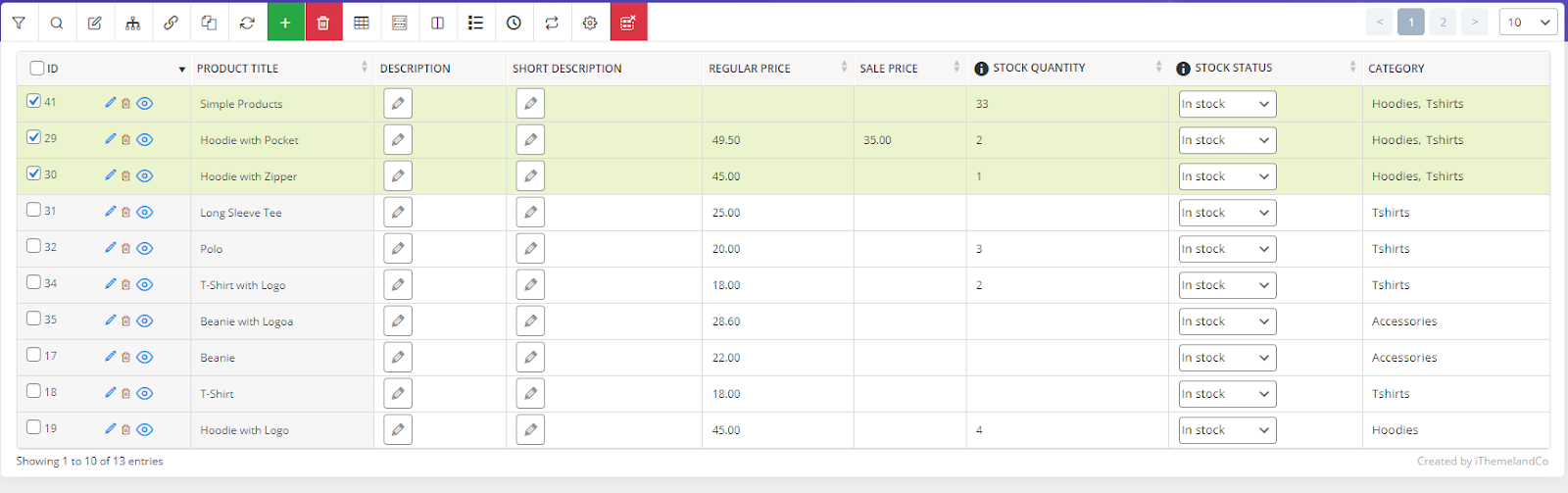
Task: Click the link chain toolbar icon
Action: (x=171, y=23)
